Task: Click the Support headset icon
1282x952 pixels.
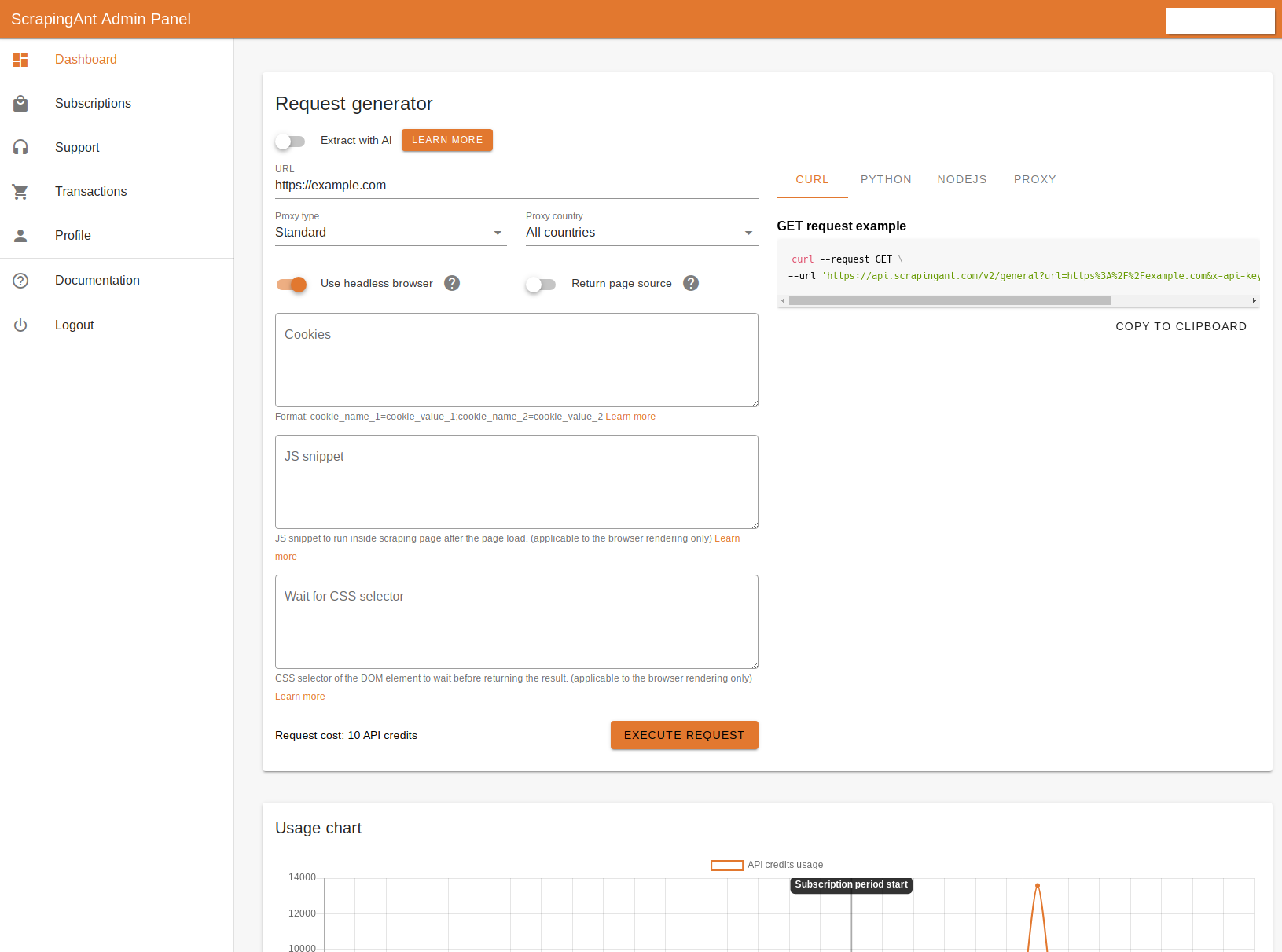Action: [20, 148]
